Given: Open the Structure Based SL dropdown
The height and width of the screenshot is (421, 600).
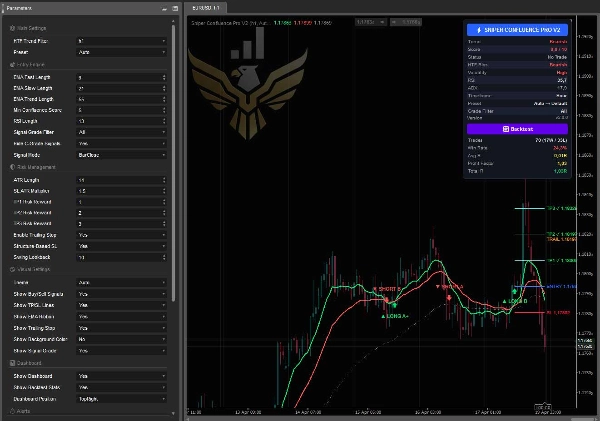Looking at the screenshot, I should tap(121, 246).
